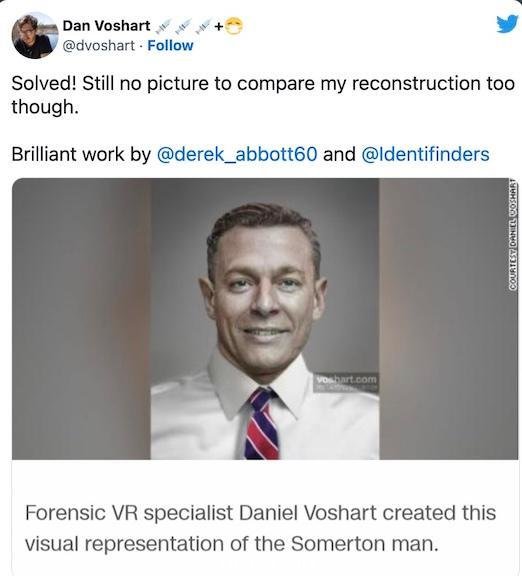The width and height of the screenshot is (522, 576).
Task: Follow the @dvoshart account
Action: (x=170, y=46)
